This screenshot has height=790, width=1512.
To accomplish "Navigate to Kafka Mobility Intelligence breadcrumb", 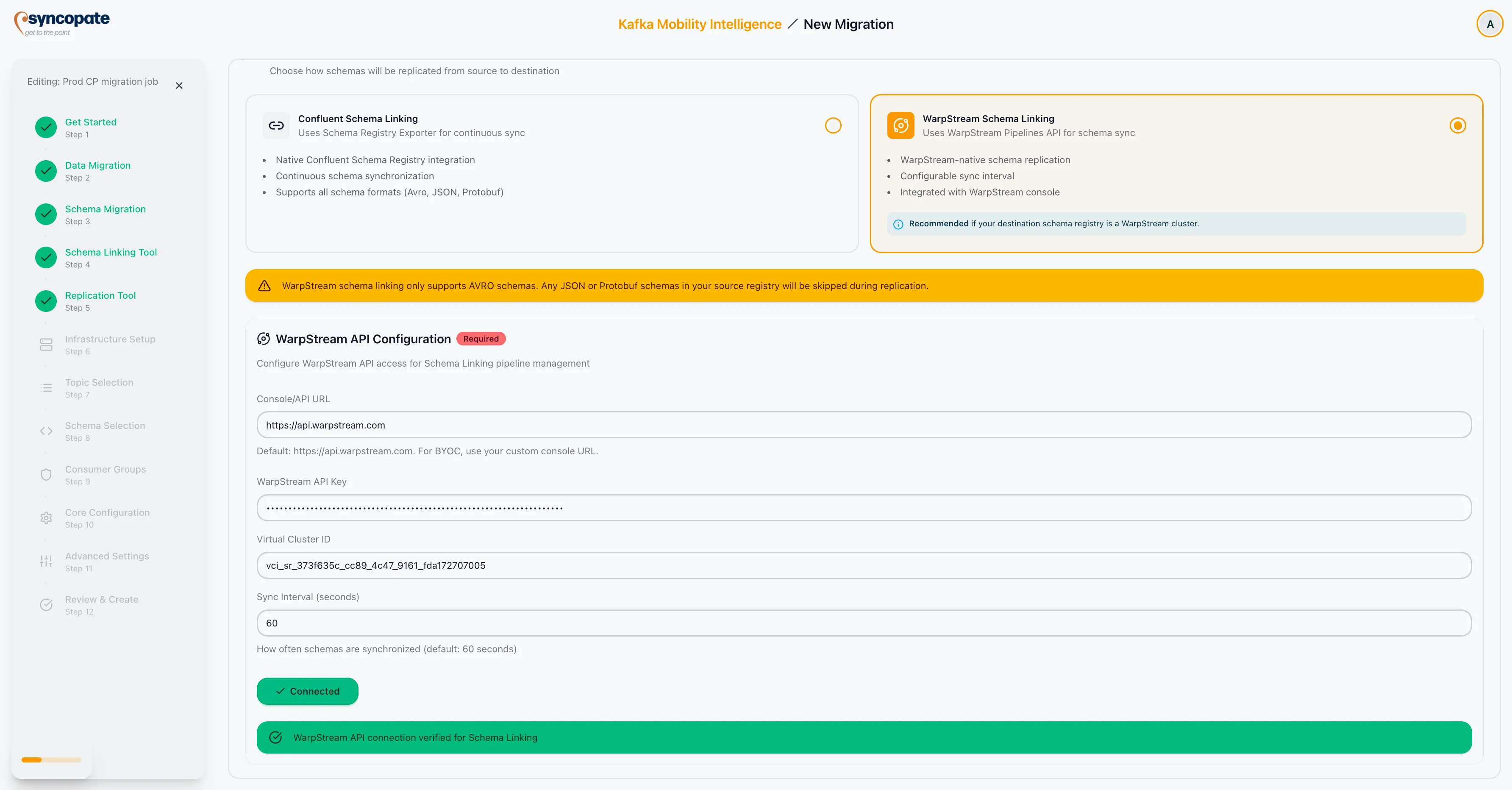I will pyautogui.click(x=699, y=24).
